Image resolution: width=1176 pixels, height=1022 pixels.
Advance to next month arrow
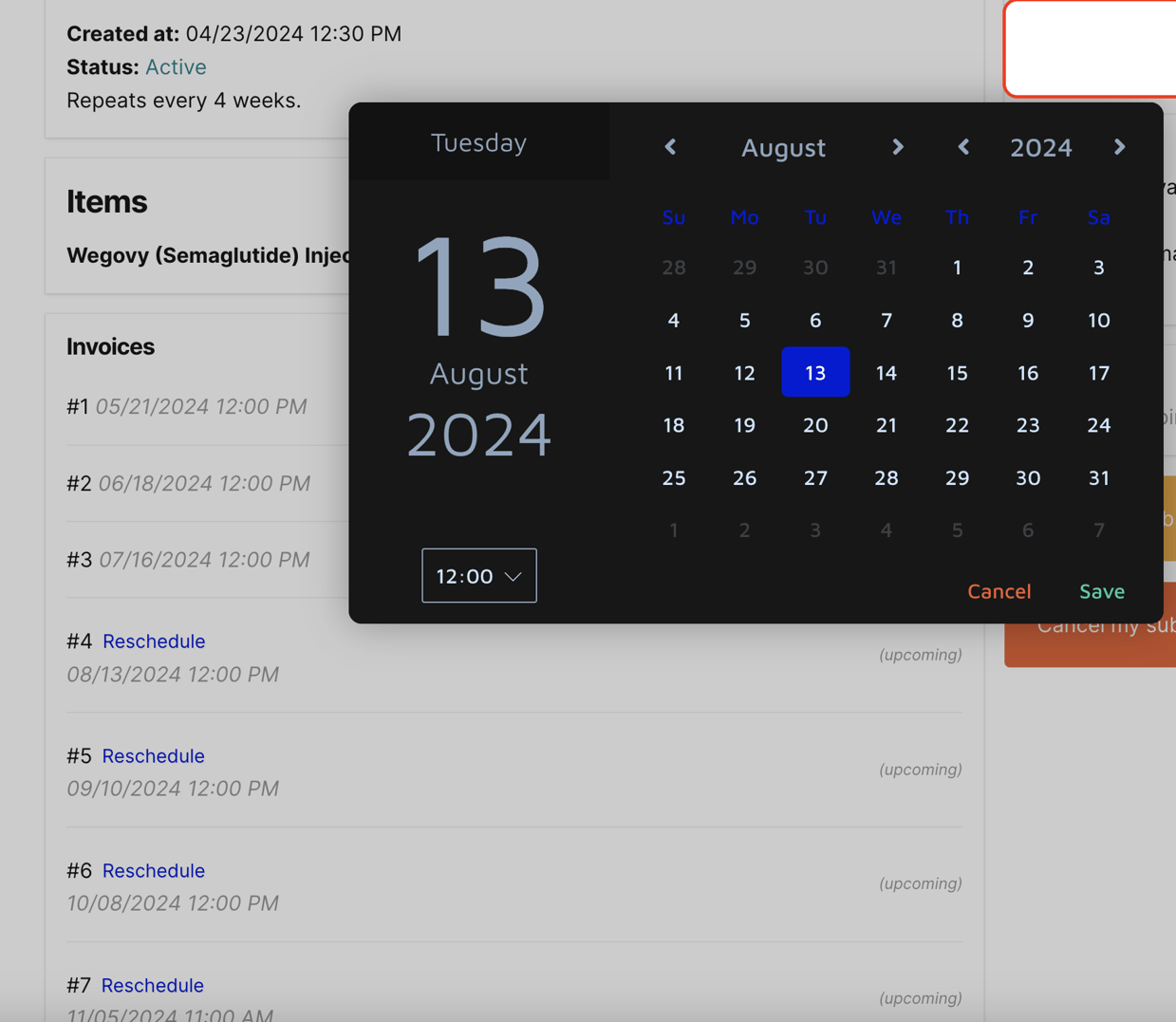tap(897, 147)
